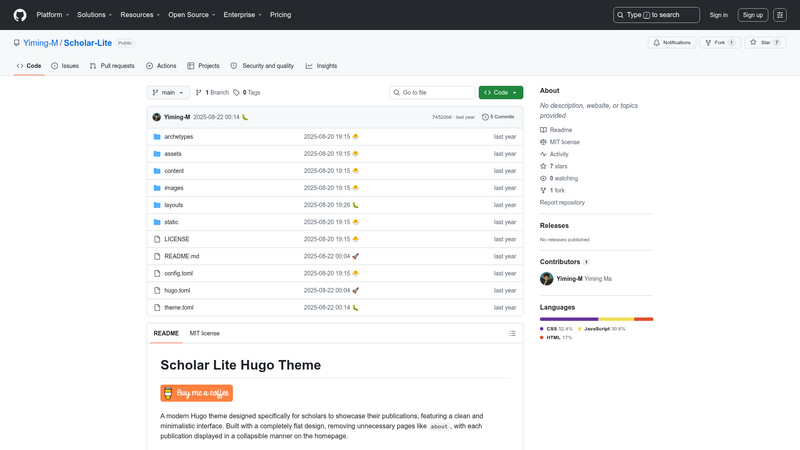Open the theme.toml file name
The height and width of the screenshot is (450, 800).
tap(179, 308)
